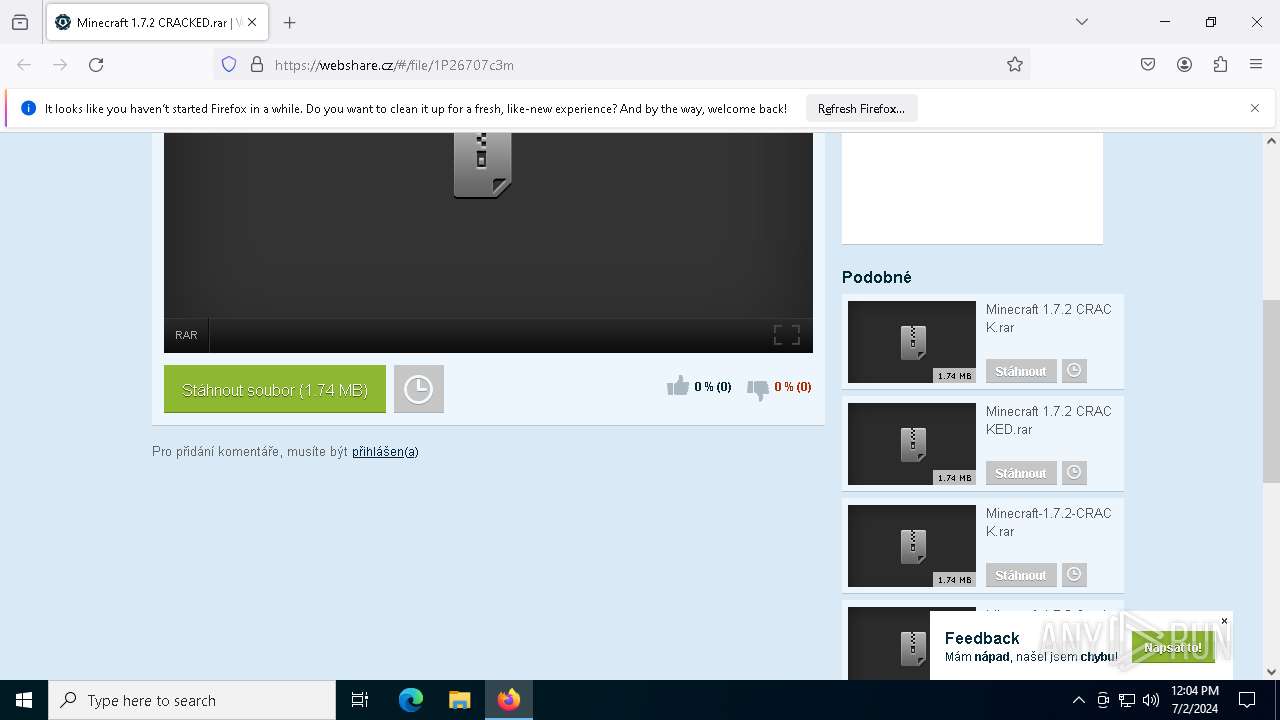
Task: Show site security lock information
Action: tap(257, 65)
